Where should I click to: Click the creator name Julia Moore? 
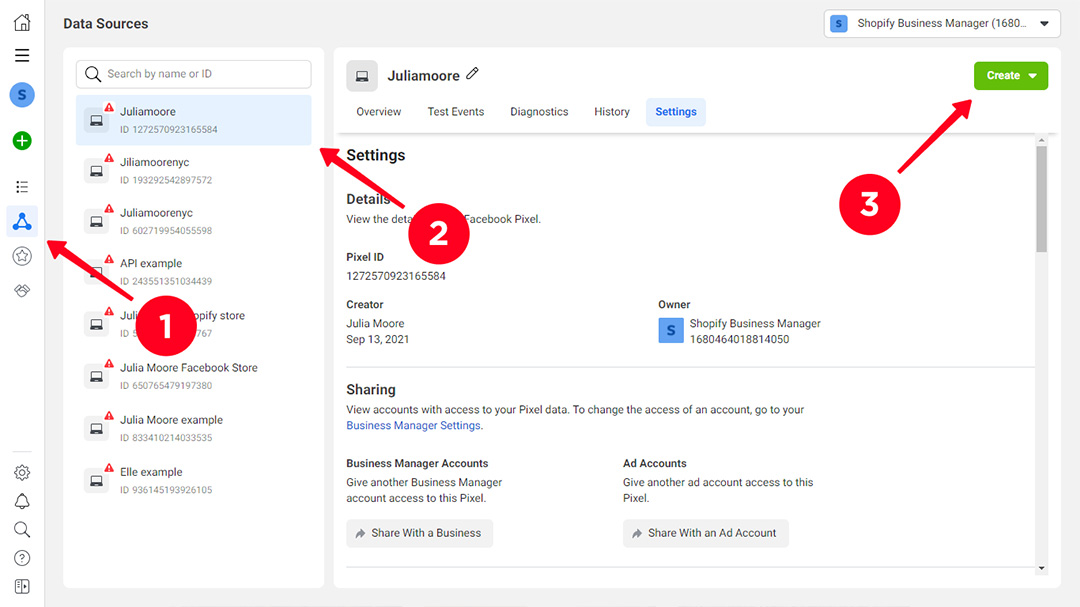tap(375, 324)
